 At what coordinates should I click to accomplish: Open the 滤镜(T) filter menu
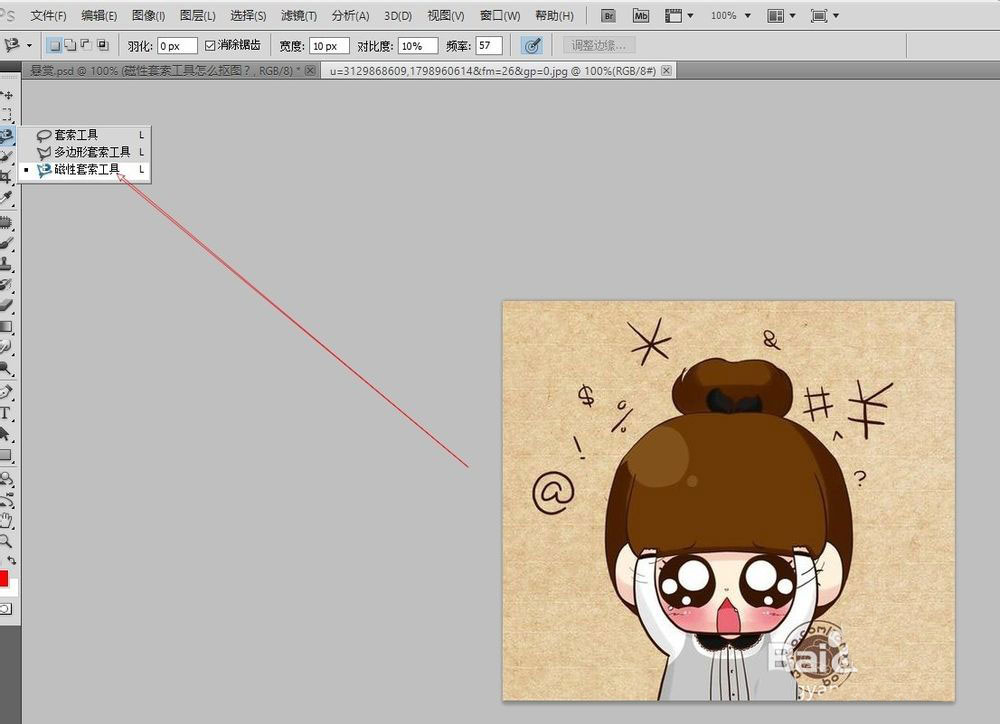[298, 16]
